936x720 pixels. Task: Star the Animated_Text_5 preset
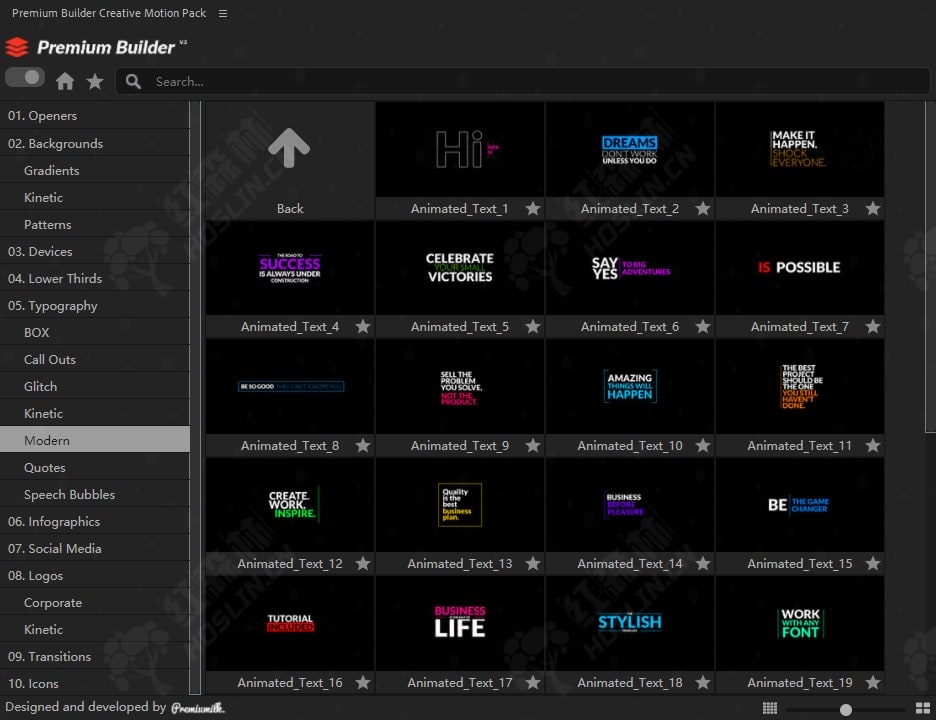coord(533,327)
